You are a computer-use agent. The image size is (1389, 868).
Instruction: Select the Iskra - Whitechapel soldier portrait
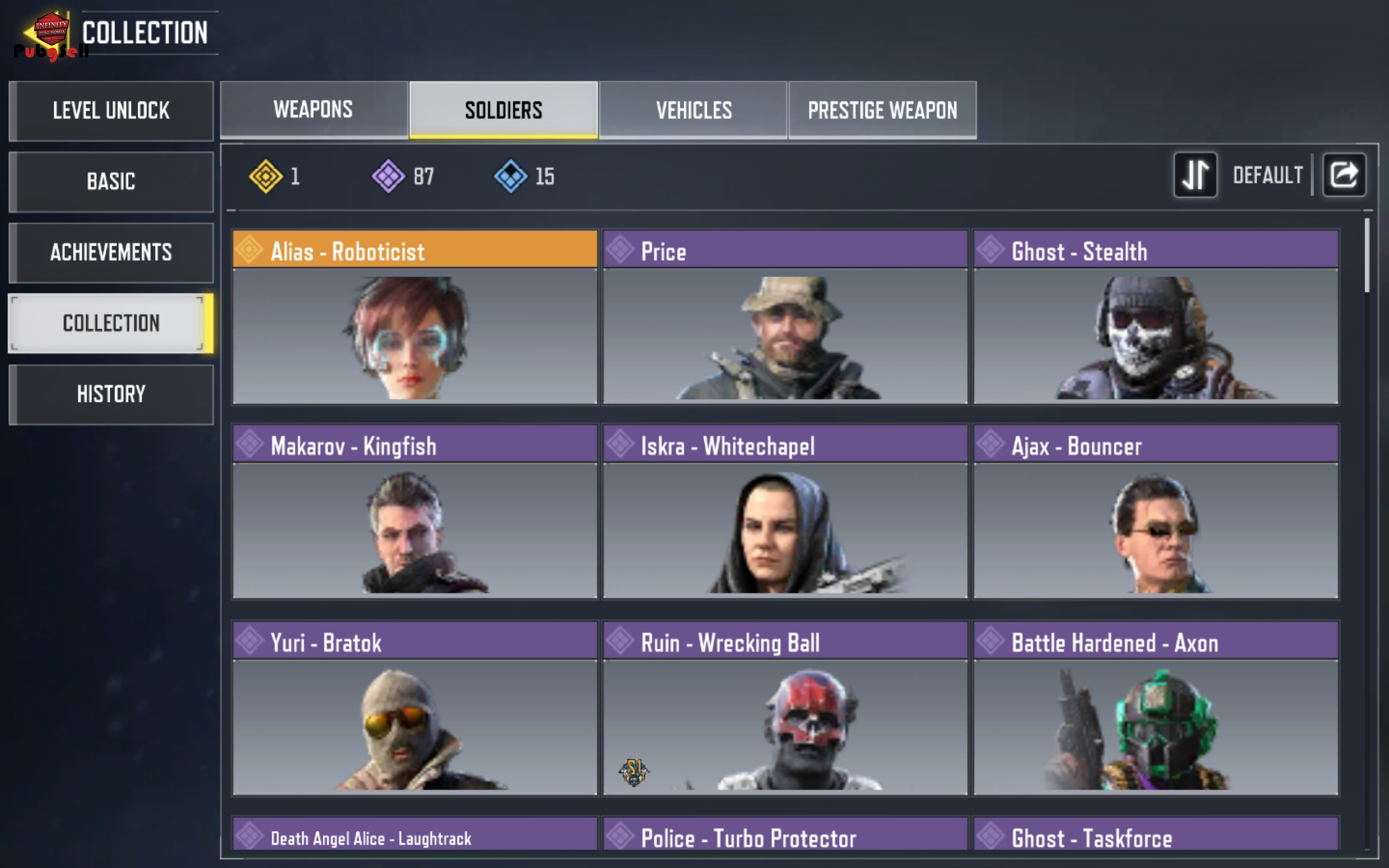tap(785, 531)
